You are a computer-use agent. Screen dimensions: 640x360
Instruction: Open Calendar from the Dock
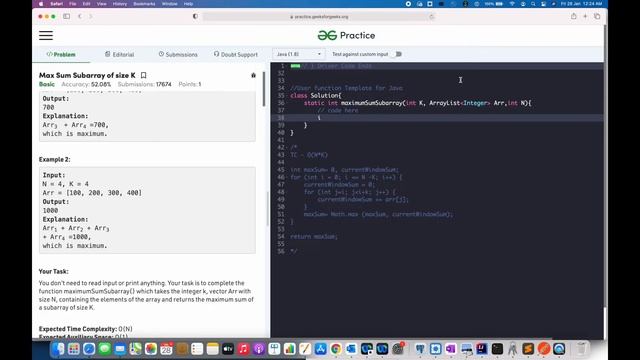(x=167, y=349)
